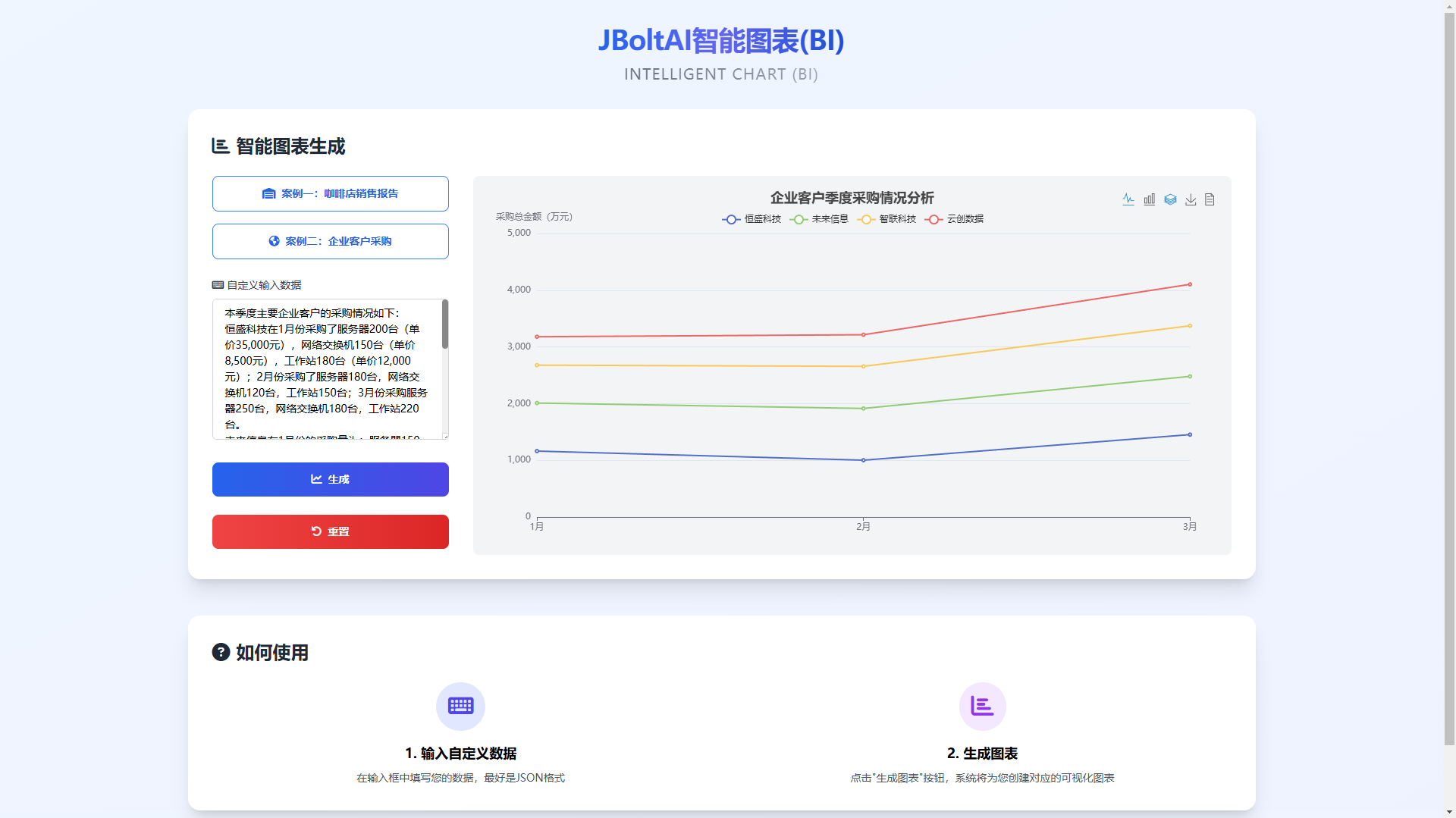Focus the custom data text area
1456x818 pixels.
(x=327, y=369)
